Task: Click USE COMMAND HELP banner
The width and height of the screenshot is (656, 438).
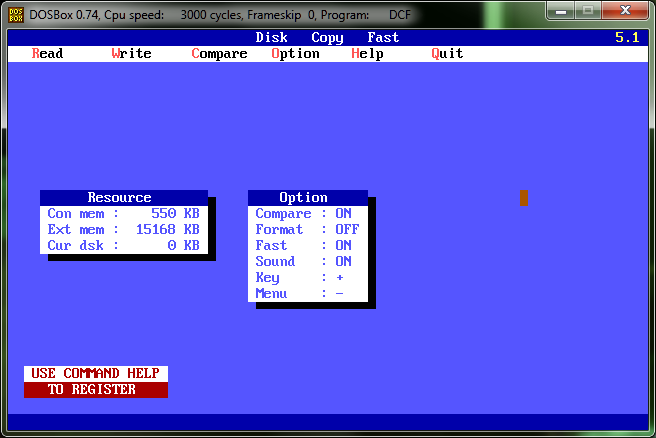Action: (x=95, y=374)
